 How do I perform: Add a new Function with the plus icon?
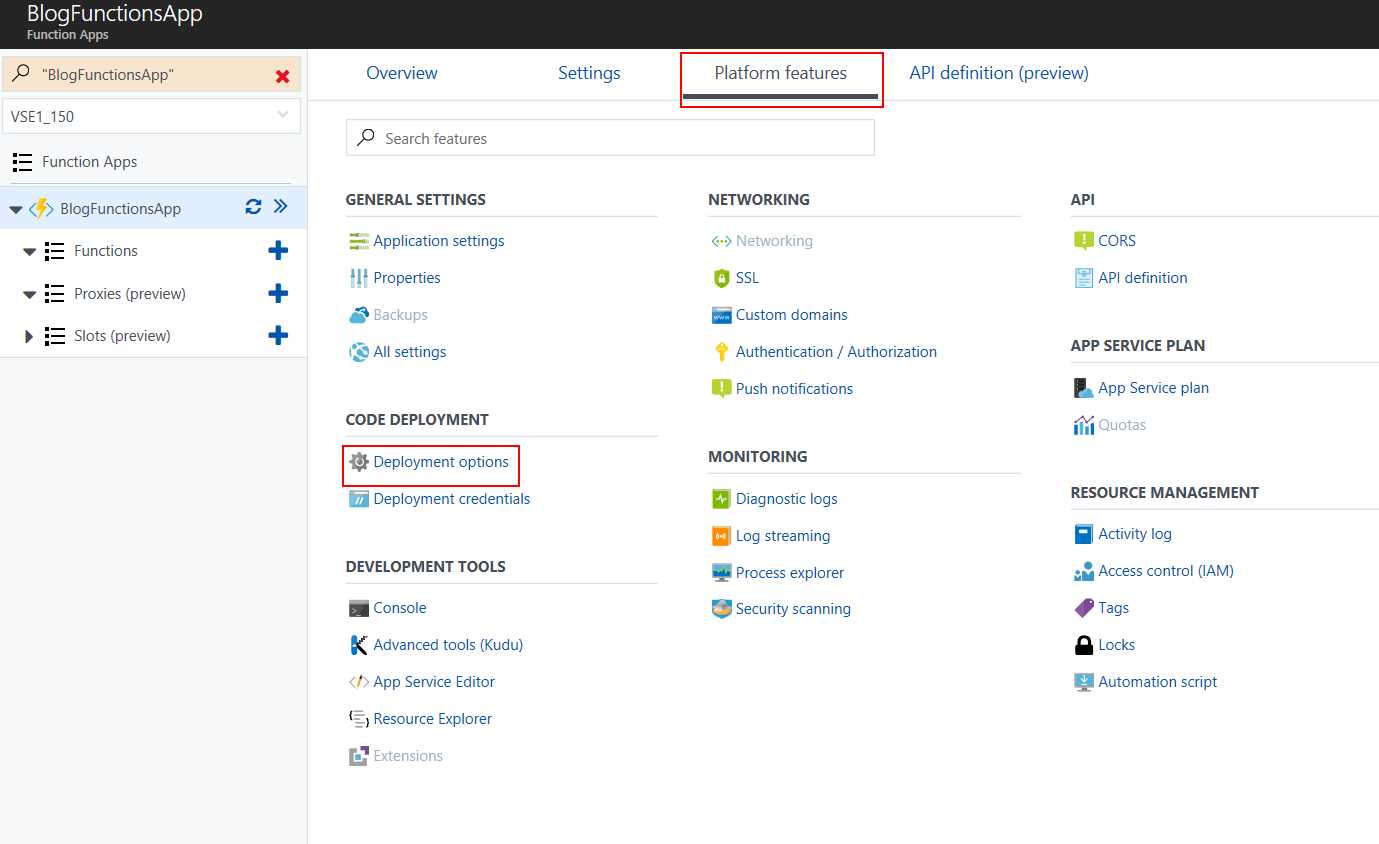click(278, 250)
